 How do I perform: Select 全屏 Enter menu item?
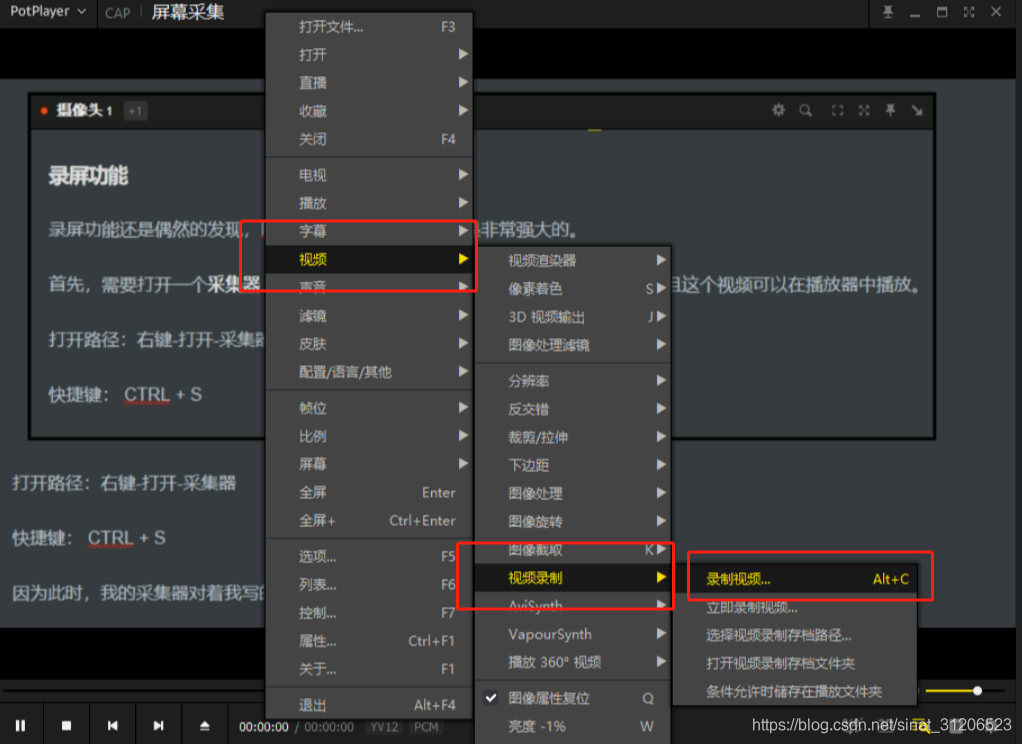[369, 492]
